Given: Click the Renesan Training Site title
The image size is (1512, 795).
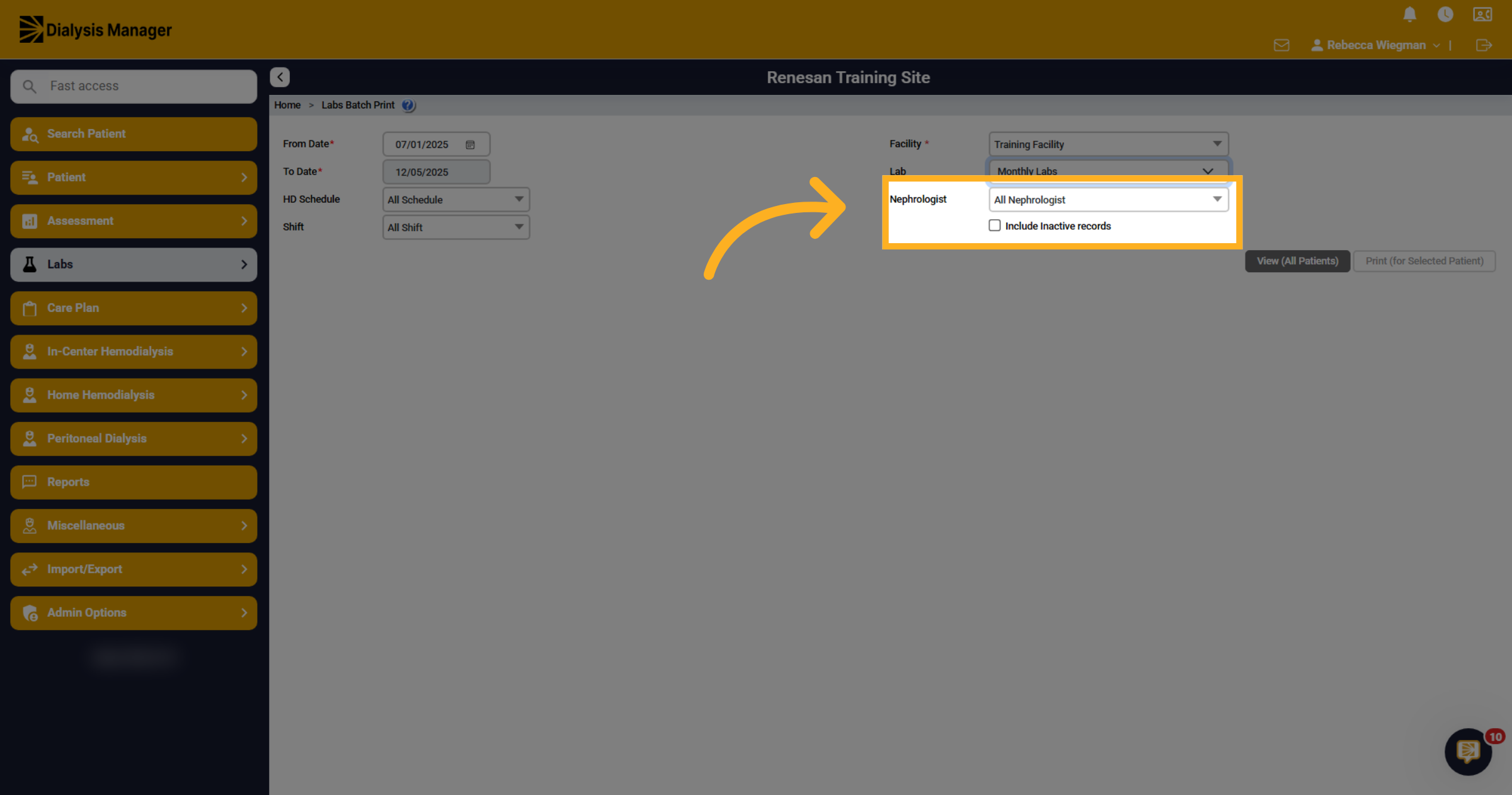Looking at the screenshot, I should click(848, 77).
